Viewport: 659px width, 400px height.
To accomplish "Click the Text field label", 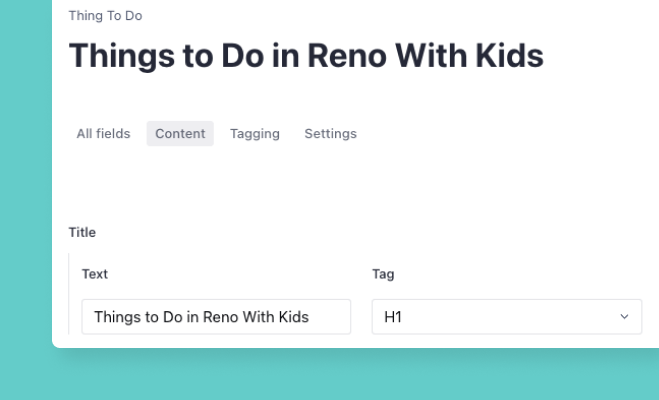I will [94, 273].
